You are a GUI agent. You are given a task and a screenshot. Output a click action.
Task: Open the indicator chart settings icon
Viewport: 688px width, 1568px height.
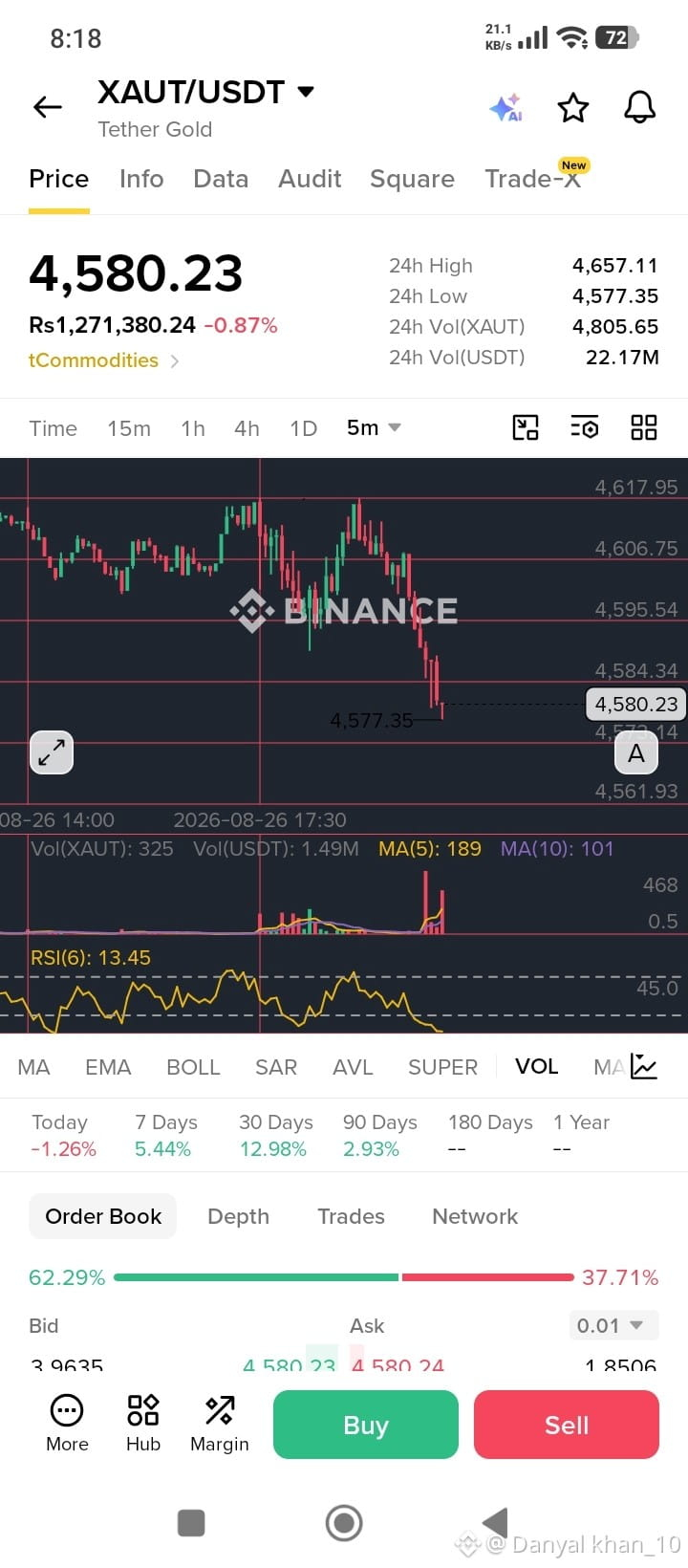point(644,1067)
